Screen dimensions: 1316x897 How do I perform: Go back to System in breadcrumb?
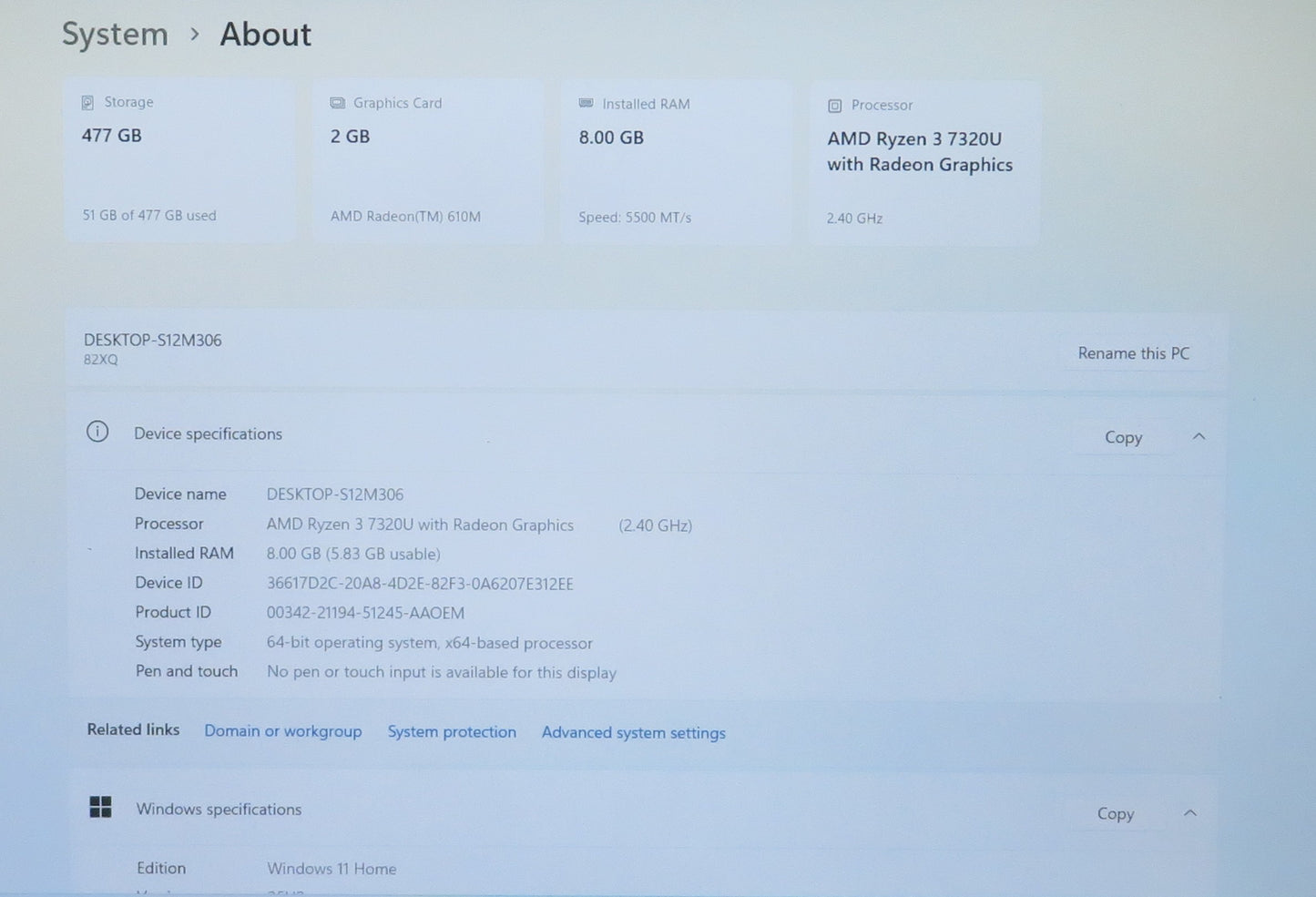coord(115,35)
